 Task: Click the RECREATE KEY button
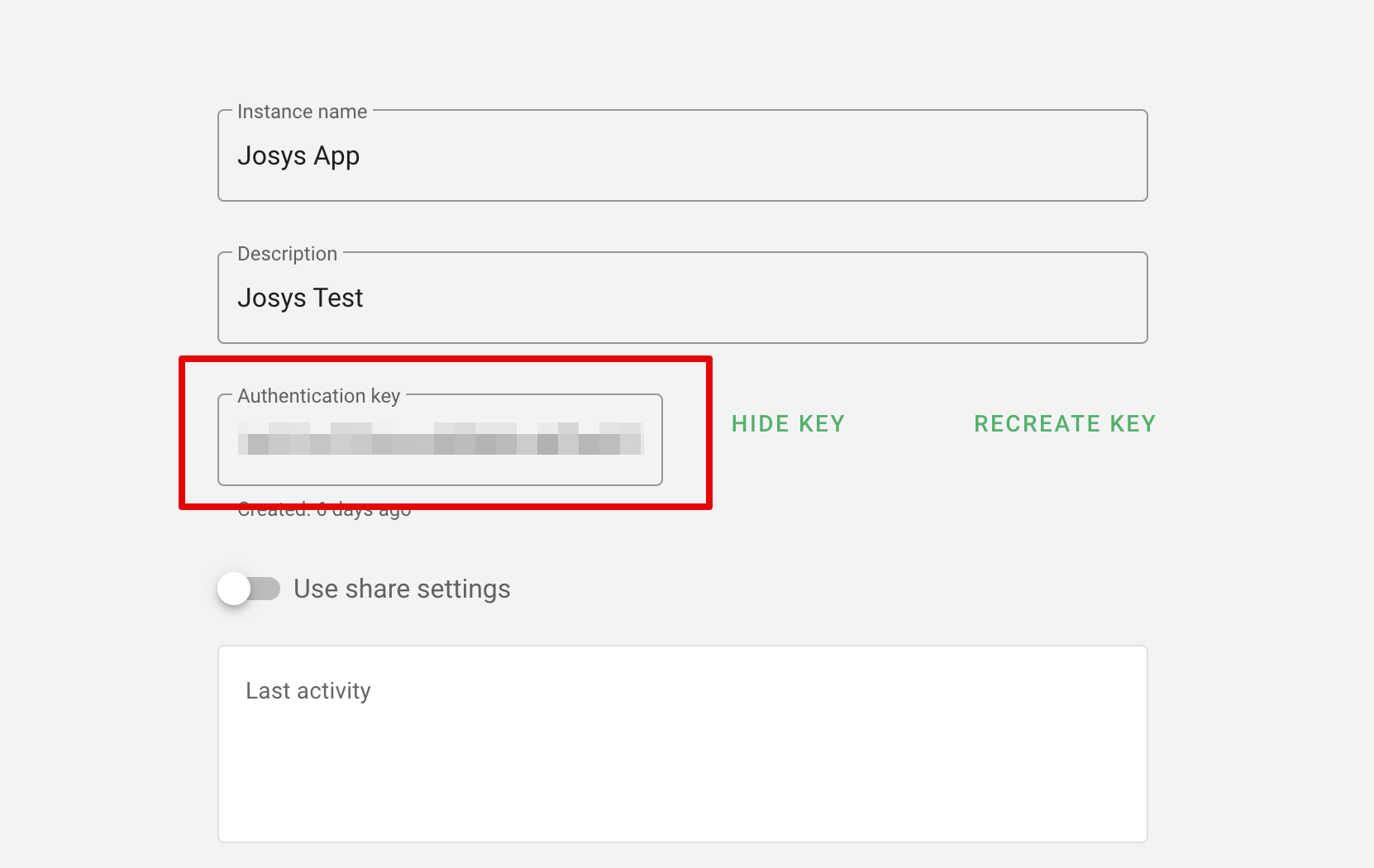[x=1064, y=424]
